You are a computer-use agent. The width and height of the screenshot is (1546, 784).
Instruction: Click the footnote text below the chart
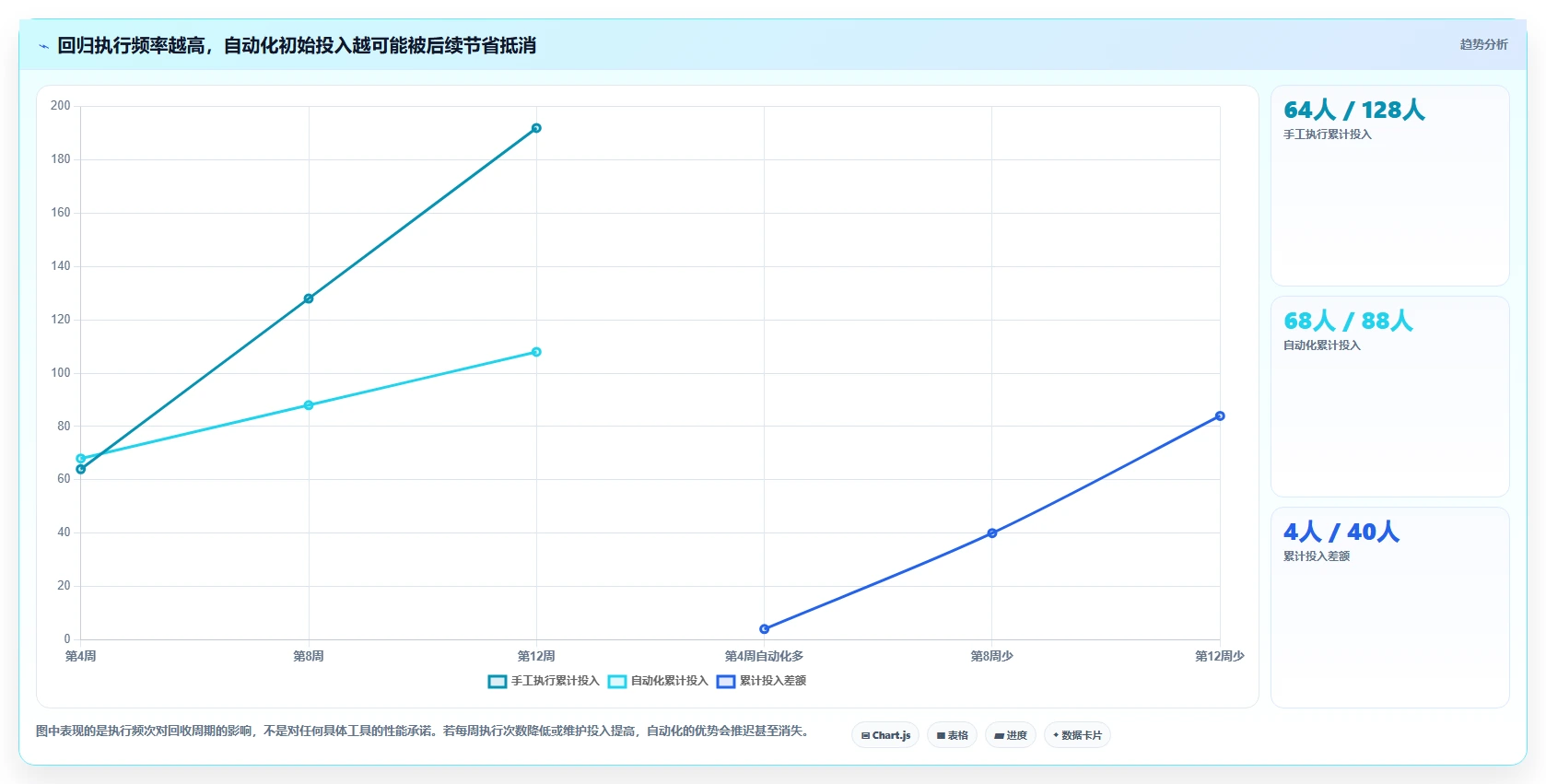point(422,731)
